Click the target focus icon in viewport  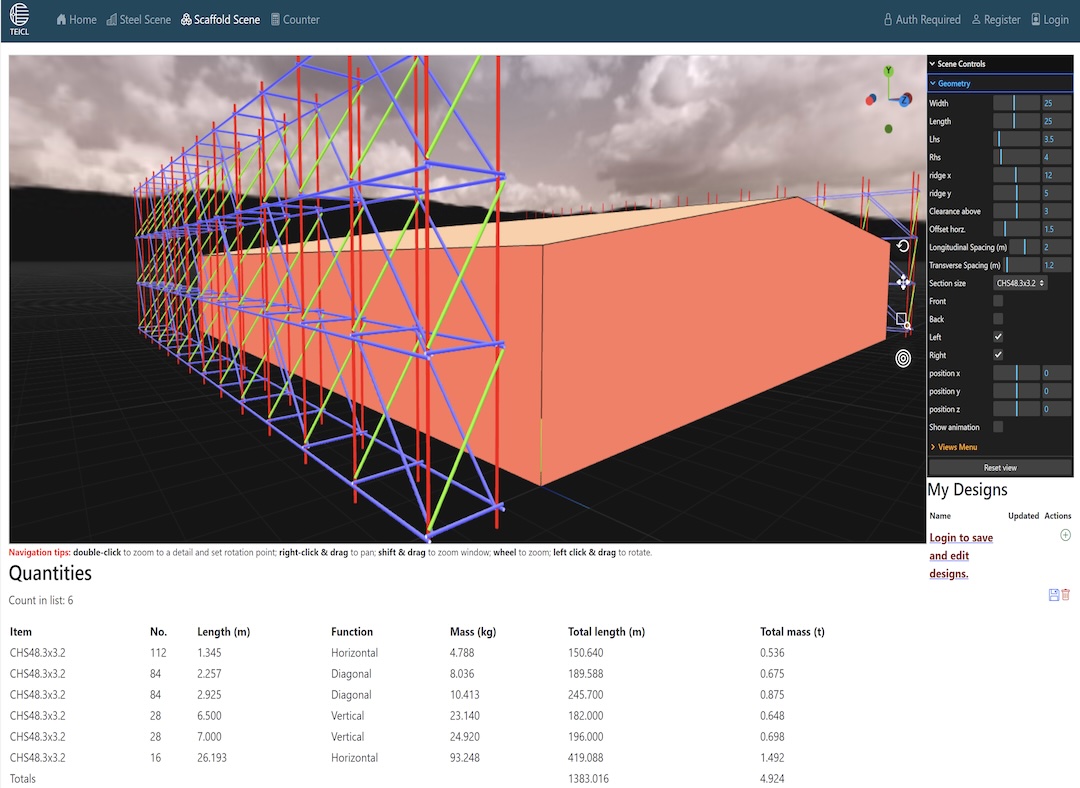click(903, 358)
